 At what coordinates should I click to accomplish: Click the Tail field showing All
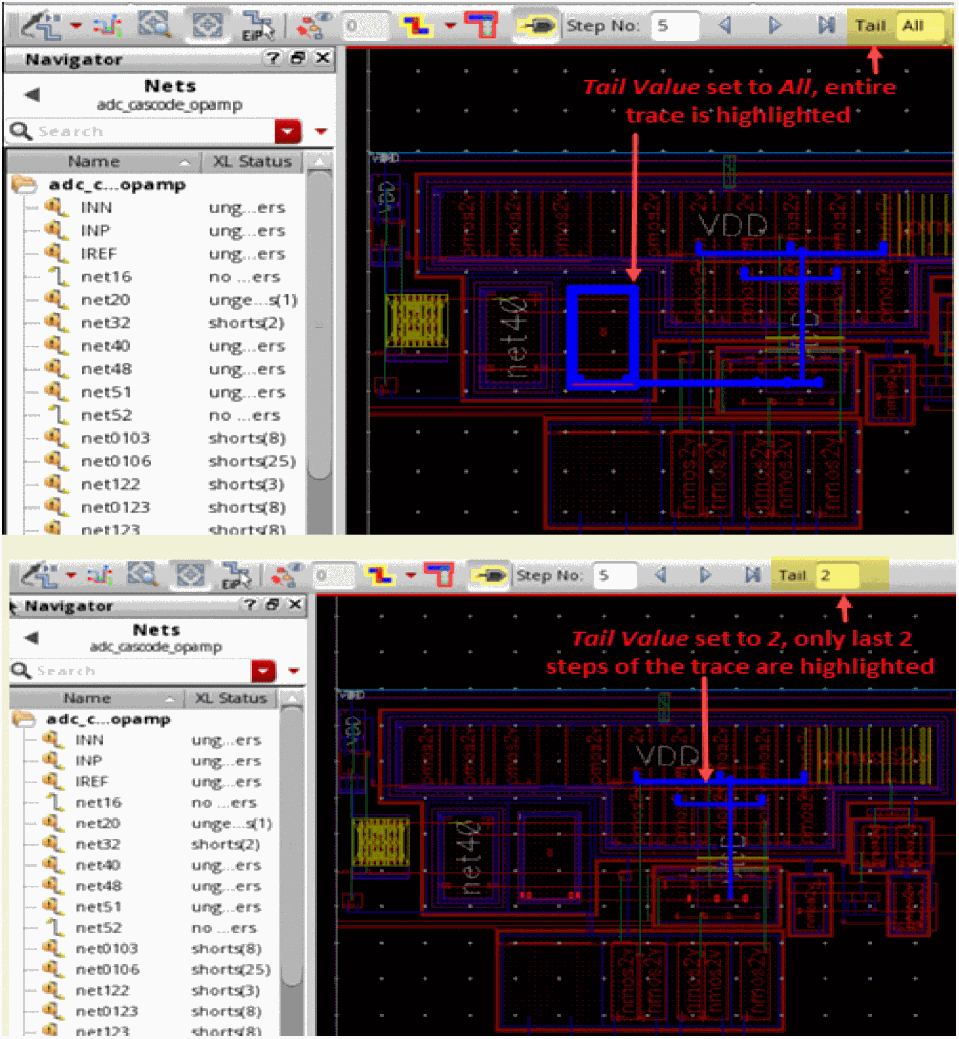coord(921,26)
